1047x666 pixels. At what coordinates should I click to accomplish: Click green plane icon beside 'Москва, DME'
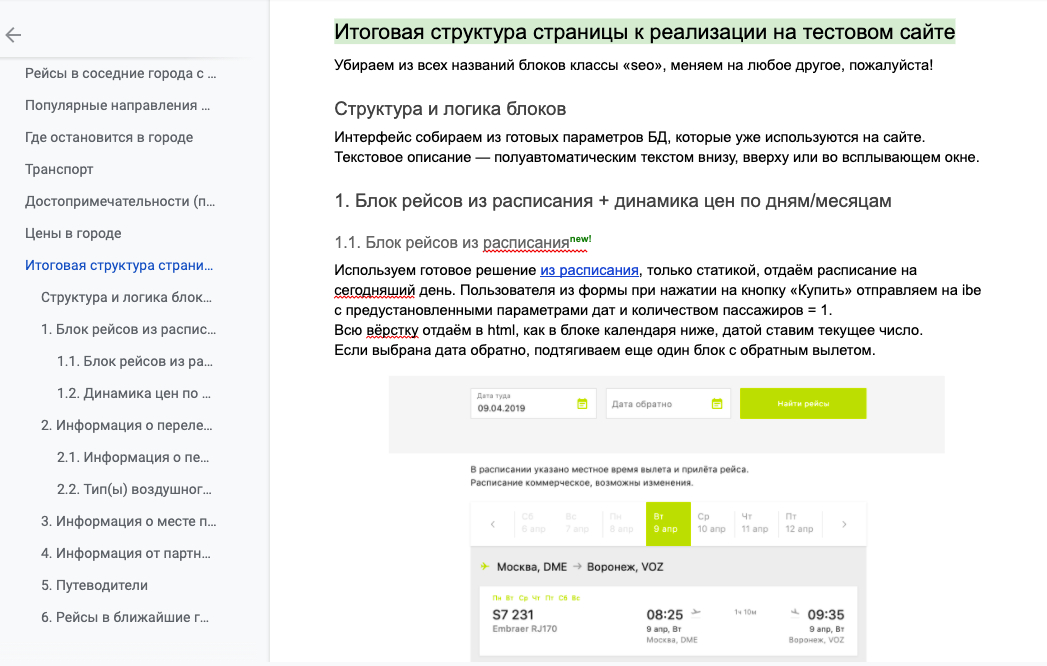(x=485, y=567)
